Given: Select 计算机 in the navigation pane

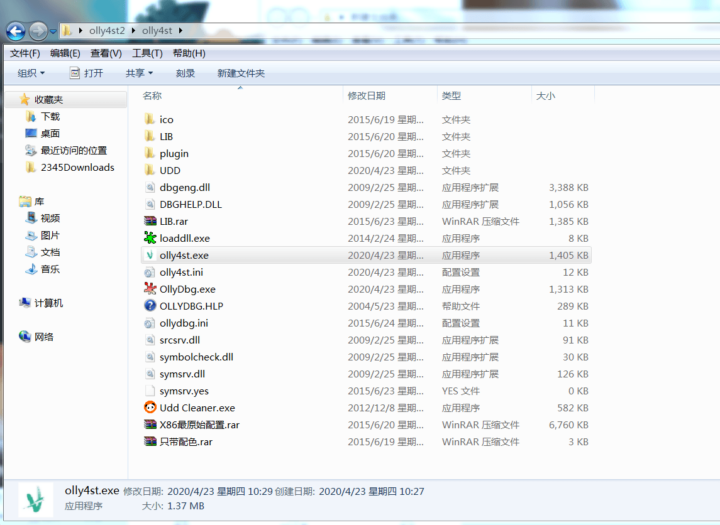Looking at the screenshot, I should 49,303.
